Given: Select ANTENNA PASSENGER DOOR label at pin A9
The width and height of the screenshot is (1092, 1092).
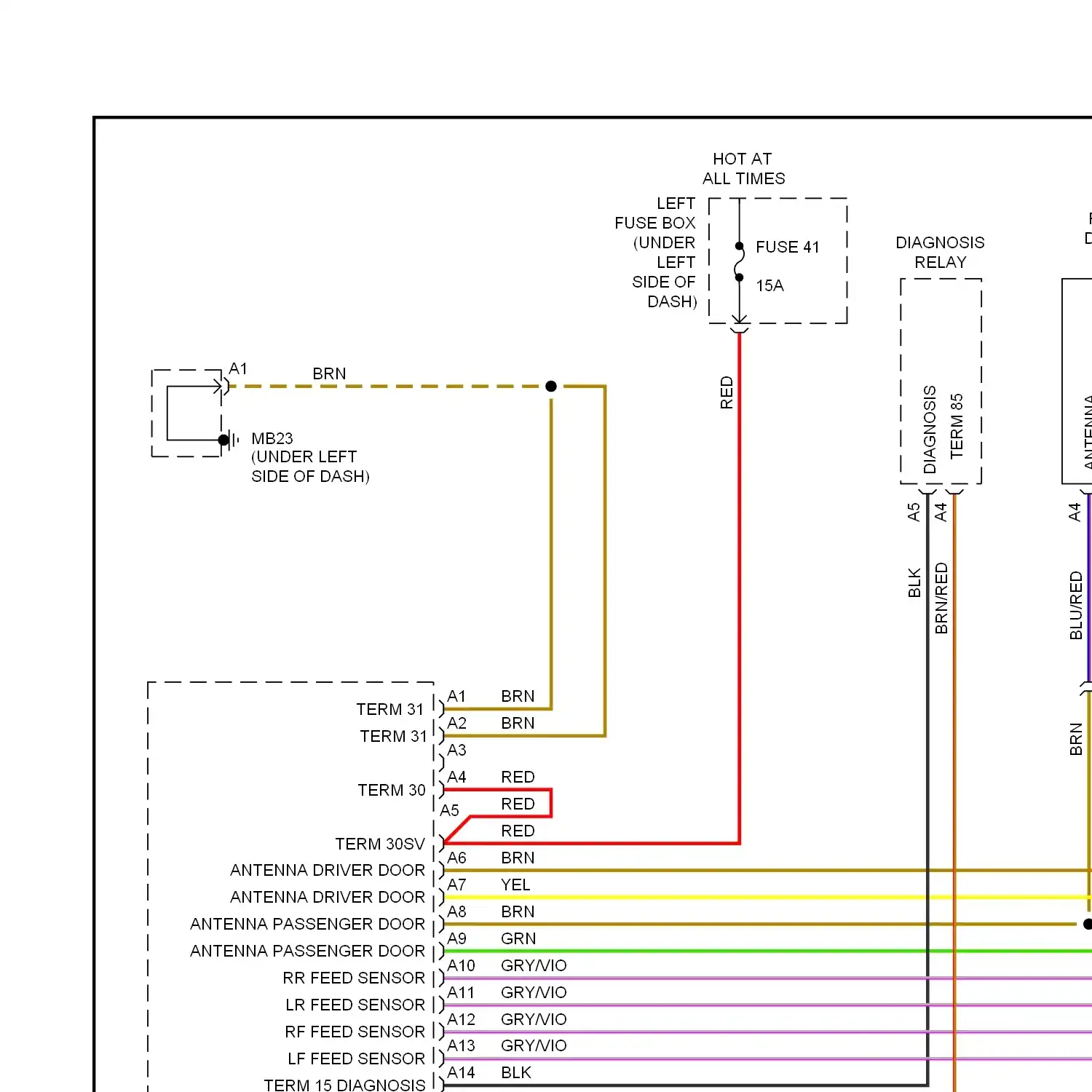Looking at the screenshot, I should (x=308, y=951).
